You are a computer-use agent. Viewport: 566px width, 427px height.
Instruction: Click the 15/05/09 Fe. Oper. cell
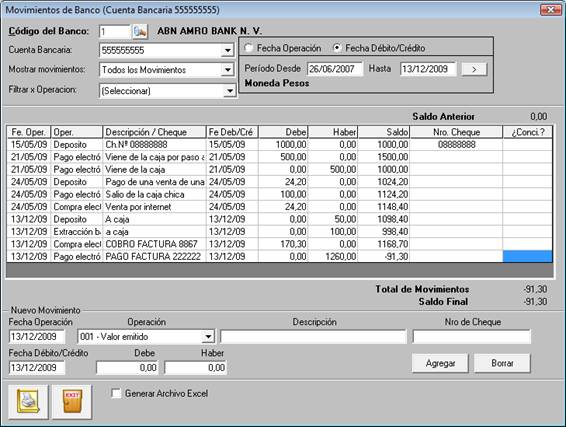[x=29, y=145]
